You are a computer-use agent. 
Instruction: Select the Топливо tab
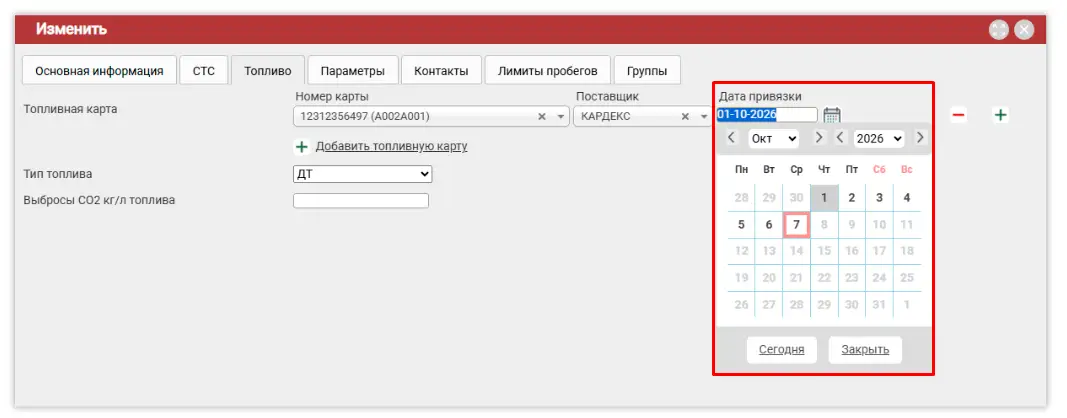click(x=268, y=71)
